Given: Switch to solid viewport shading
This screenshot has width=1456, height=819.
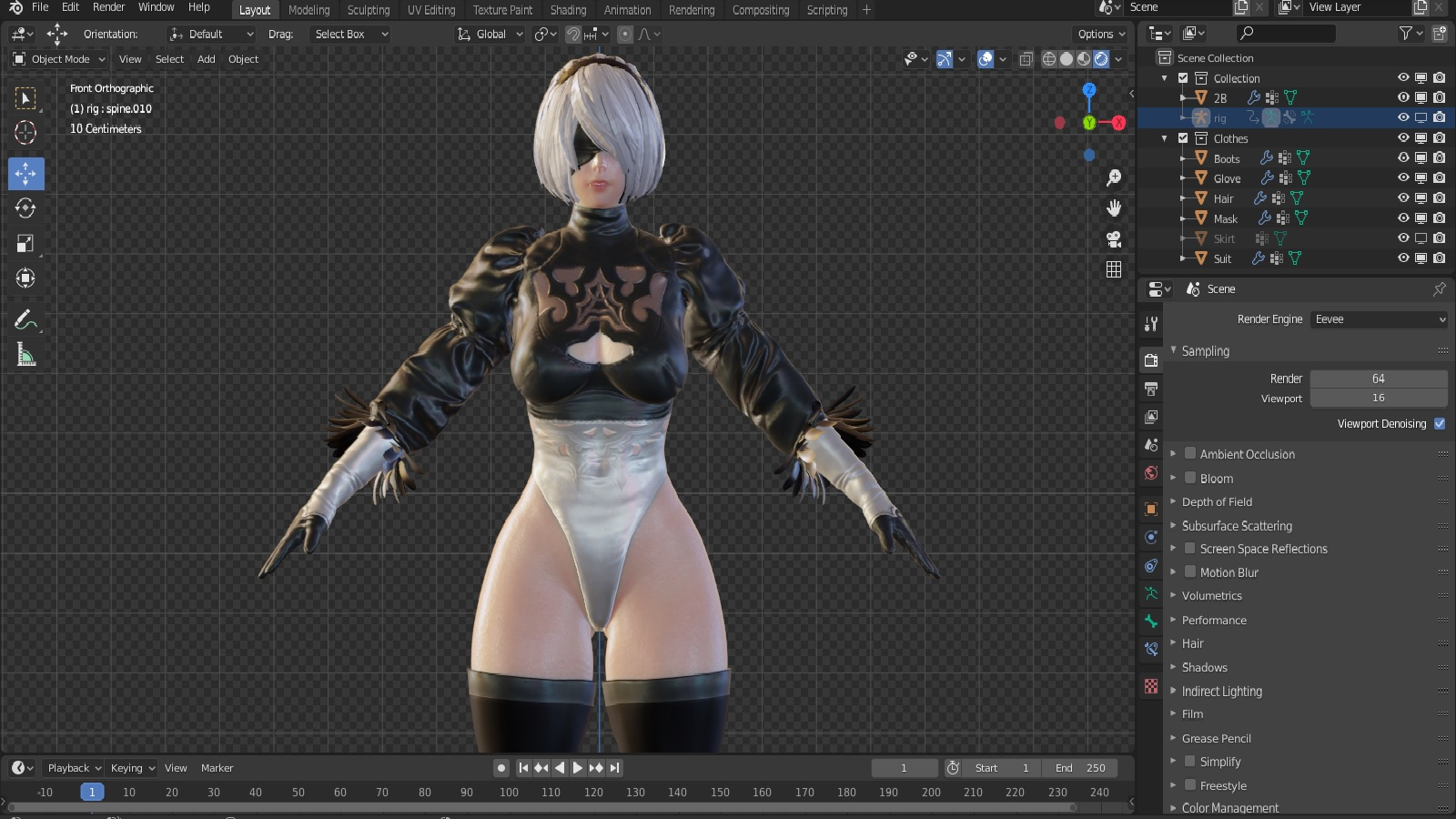Looking at the screenshot, I should pos(1067,59).
